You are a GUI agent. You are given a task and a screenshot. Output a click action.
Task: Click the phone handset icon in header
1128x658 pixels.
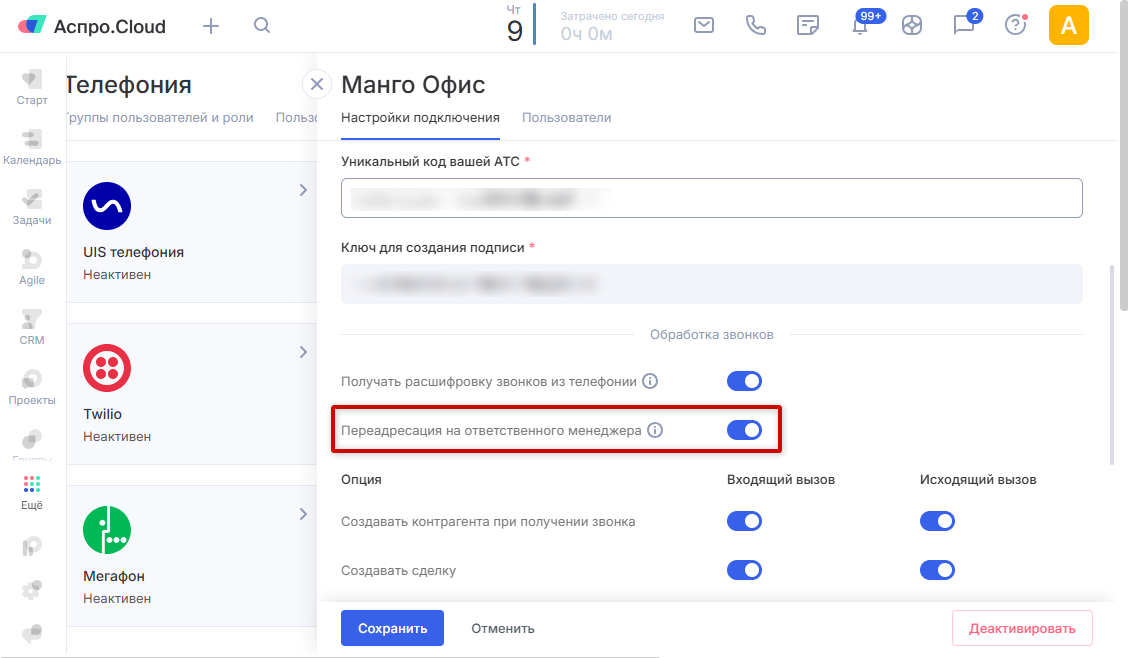pyautogui.click(x=755, y=25)
